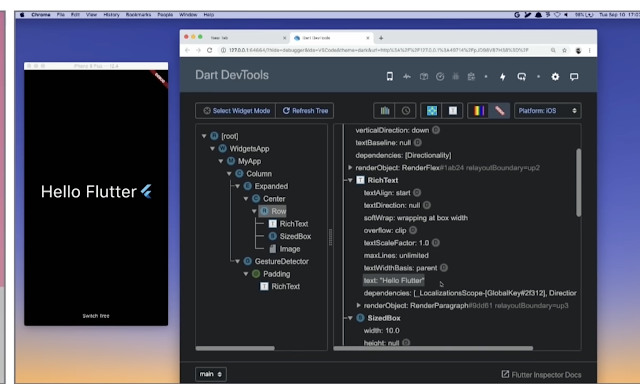Reload the page in Chrome toolbar
Screen dimensions: 640x384
[209, 50]
